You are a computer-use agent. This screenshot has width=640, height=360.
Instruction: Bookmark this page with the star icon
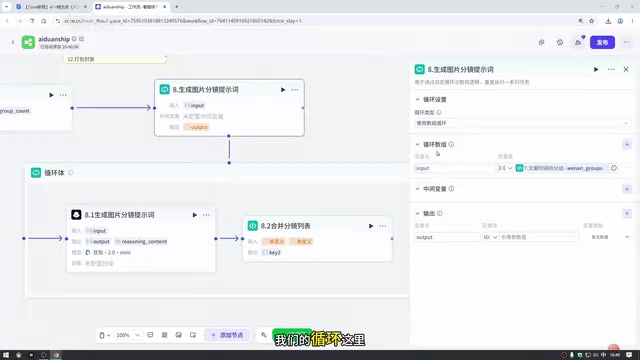(591, 21)
